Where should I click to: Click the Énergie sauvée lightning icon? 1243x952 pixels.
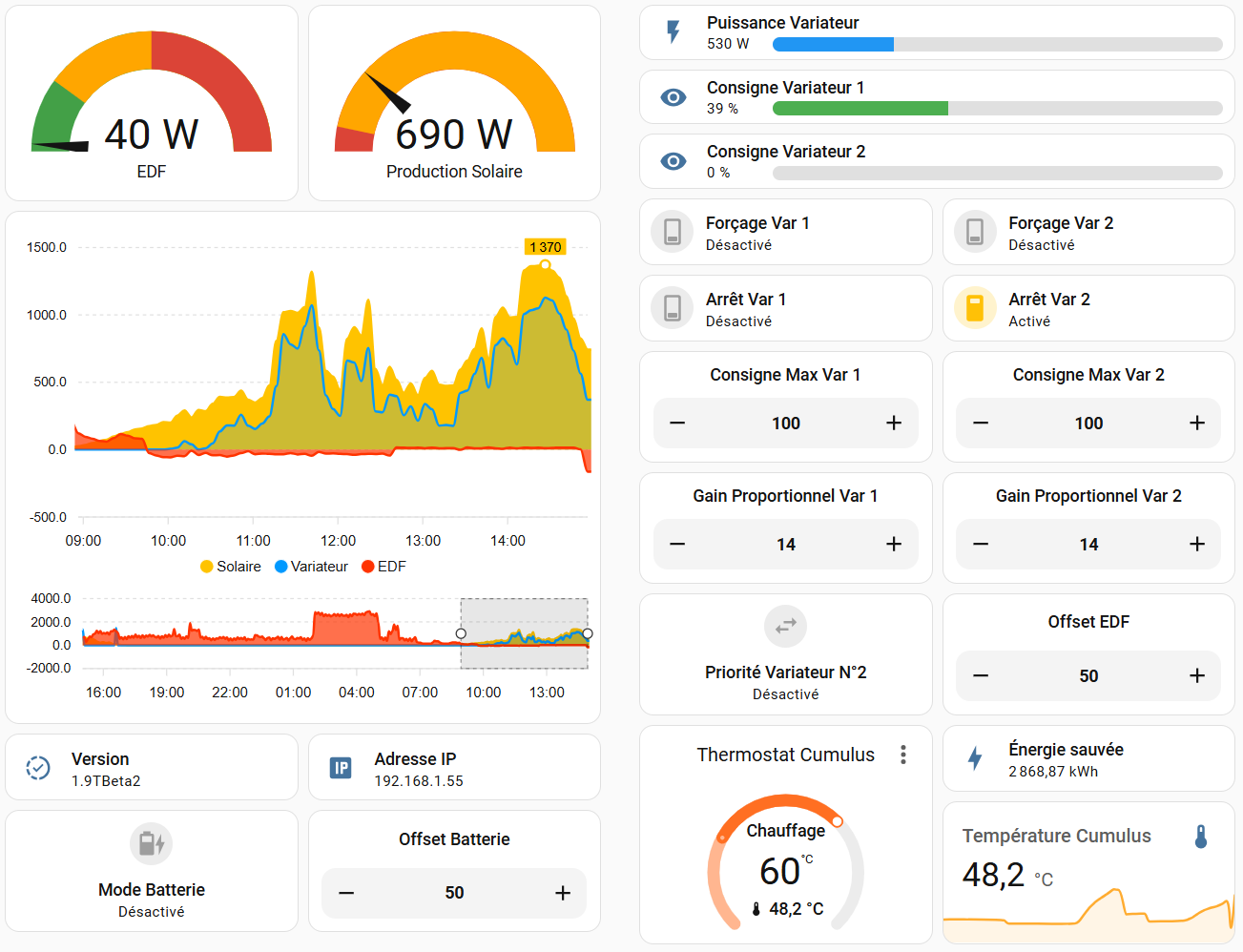[975, 758]
